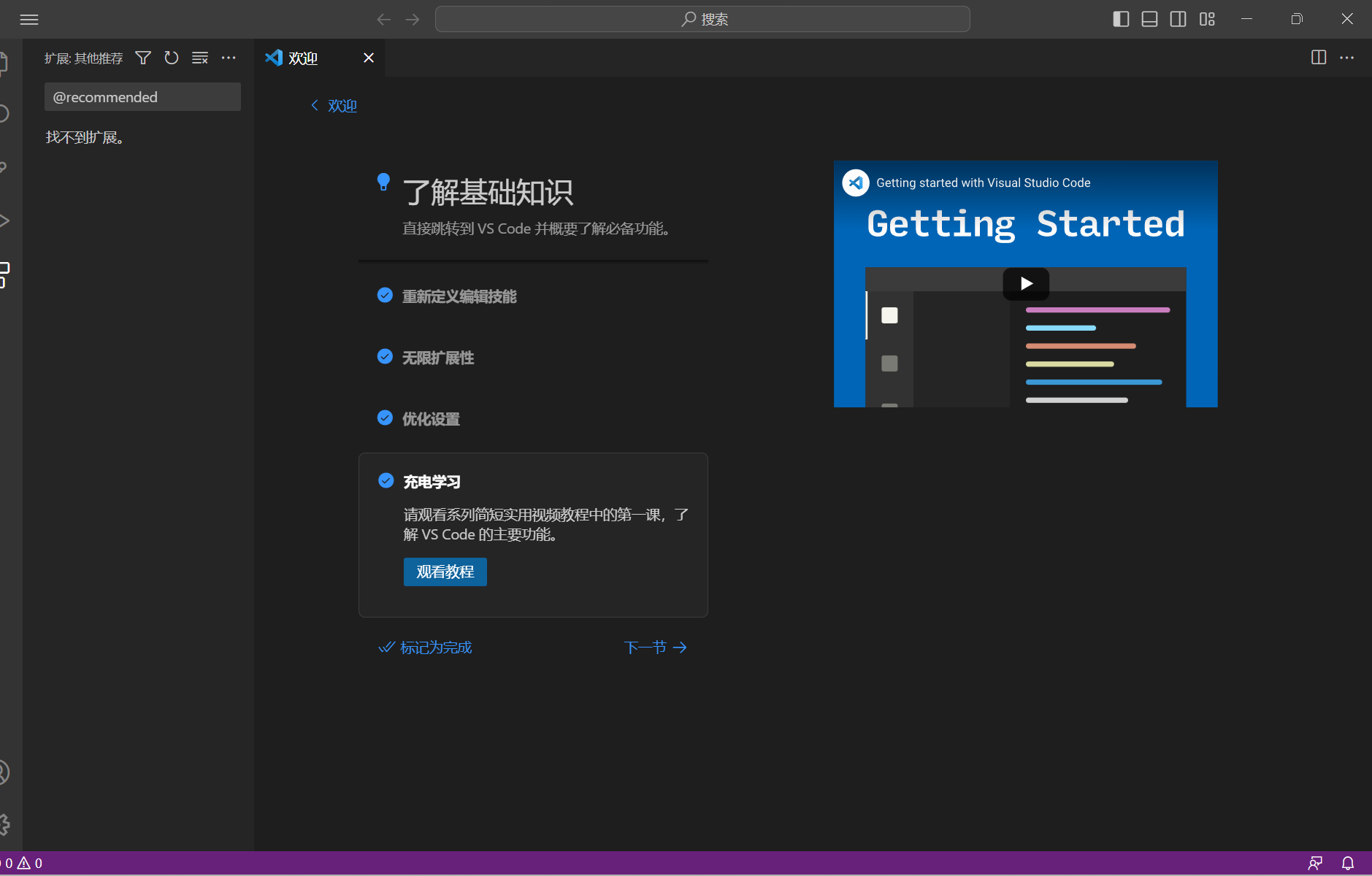Open Run and Debug activity icon

click(x=4, y=220)
